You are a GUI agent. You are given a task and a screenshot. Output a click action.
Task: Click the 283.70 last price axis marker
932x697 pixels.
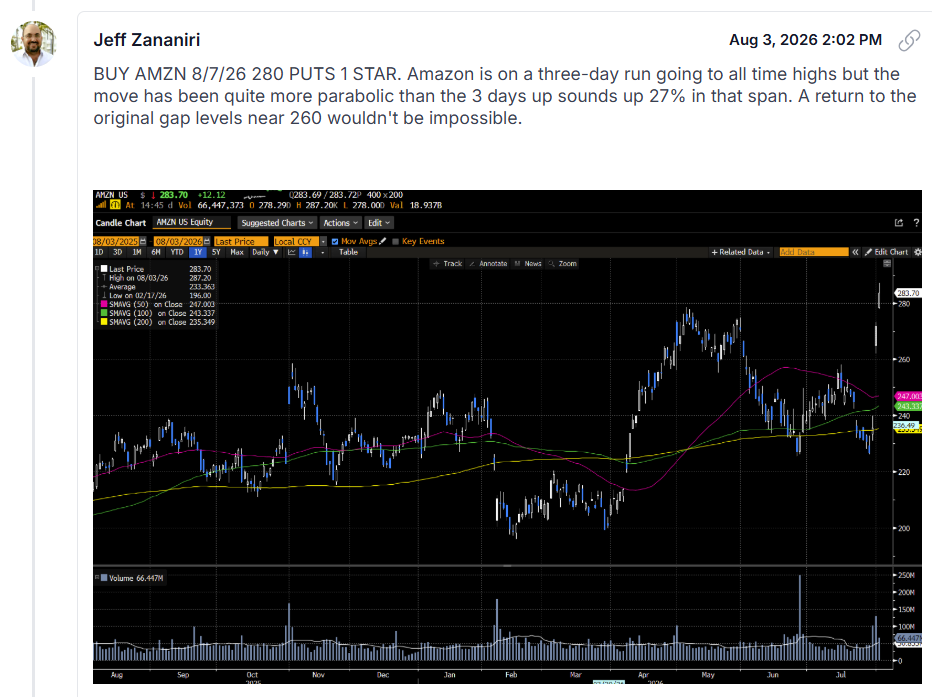point(908,293)
